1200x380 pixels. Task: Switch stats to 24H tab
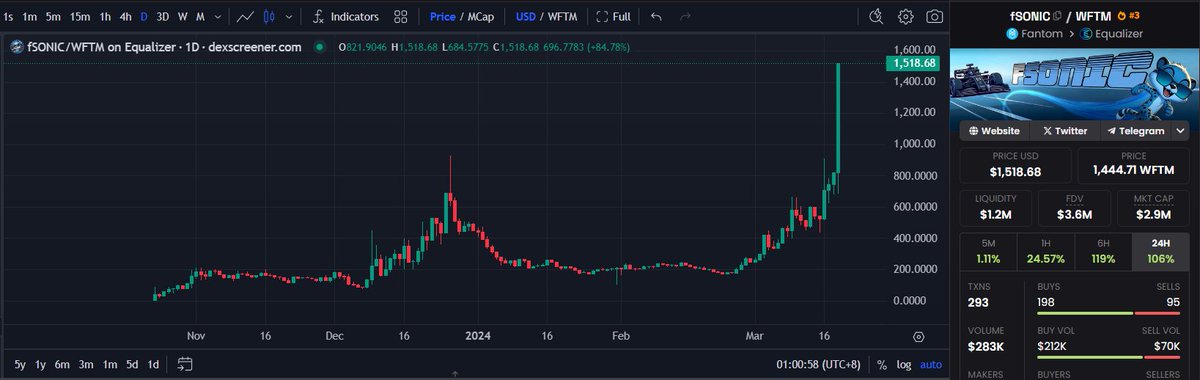1162,251
